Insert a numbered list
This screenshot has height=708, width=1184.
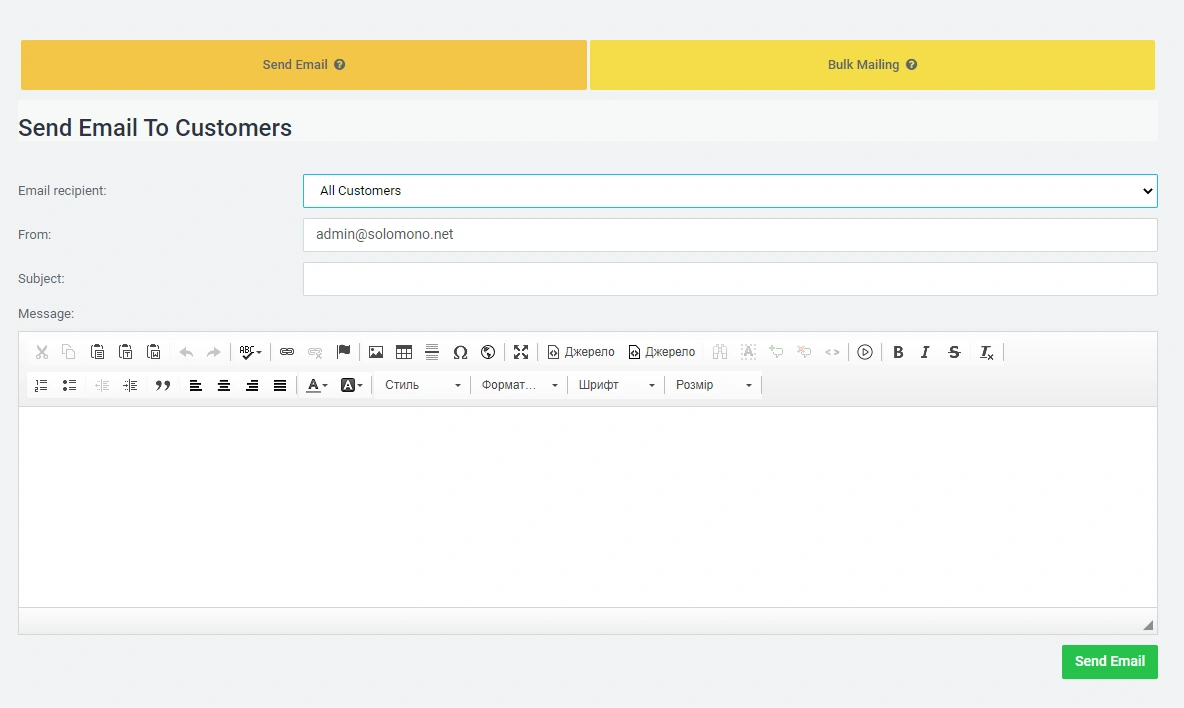[x=41, y=385]
